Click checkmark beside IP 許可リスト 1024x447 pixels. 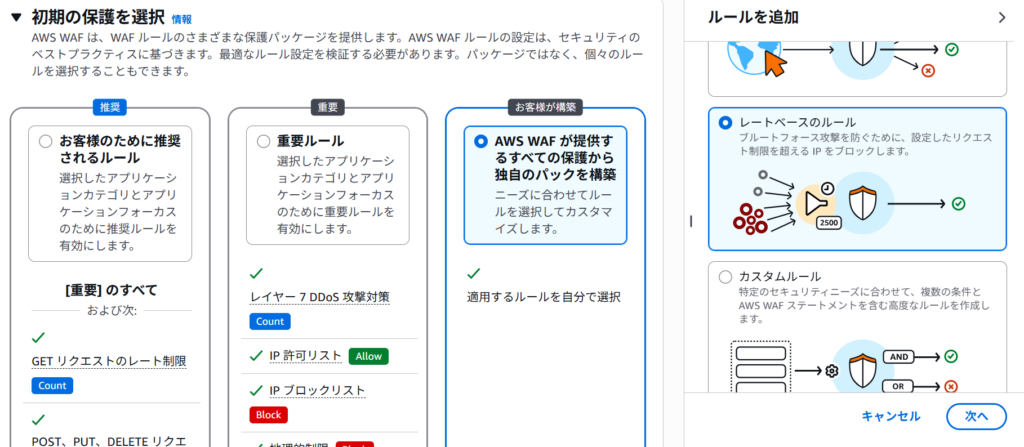(x=256, y=356)
